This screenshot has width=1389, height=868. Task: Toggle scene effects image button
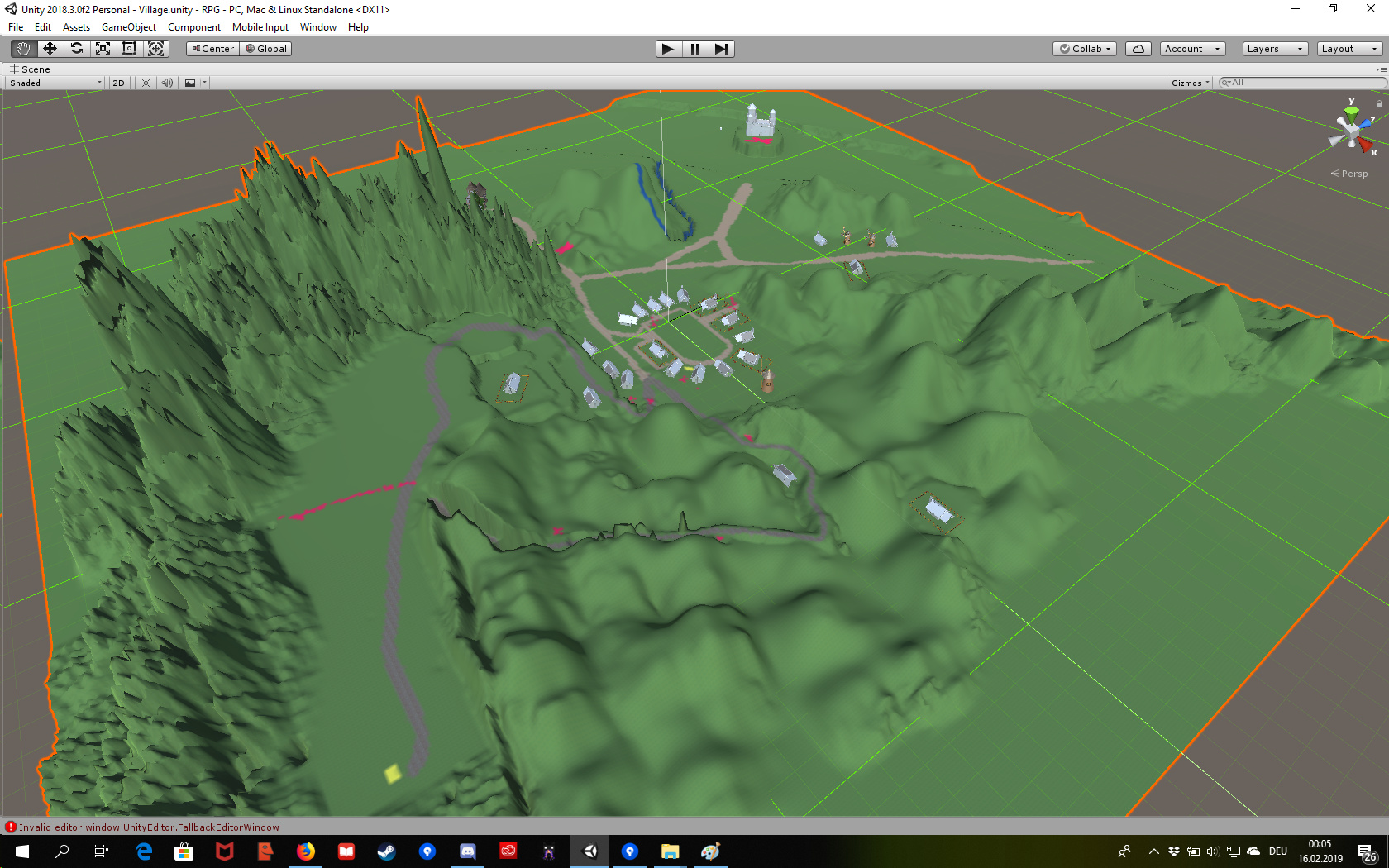190,83
